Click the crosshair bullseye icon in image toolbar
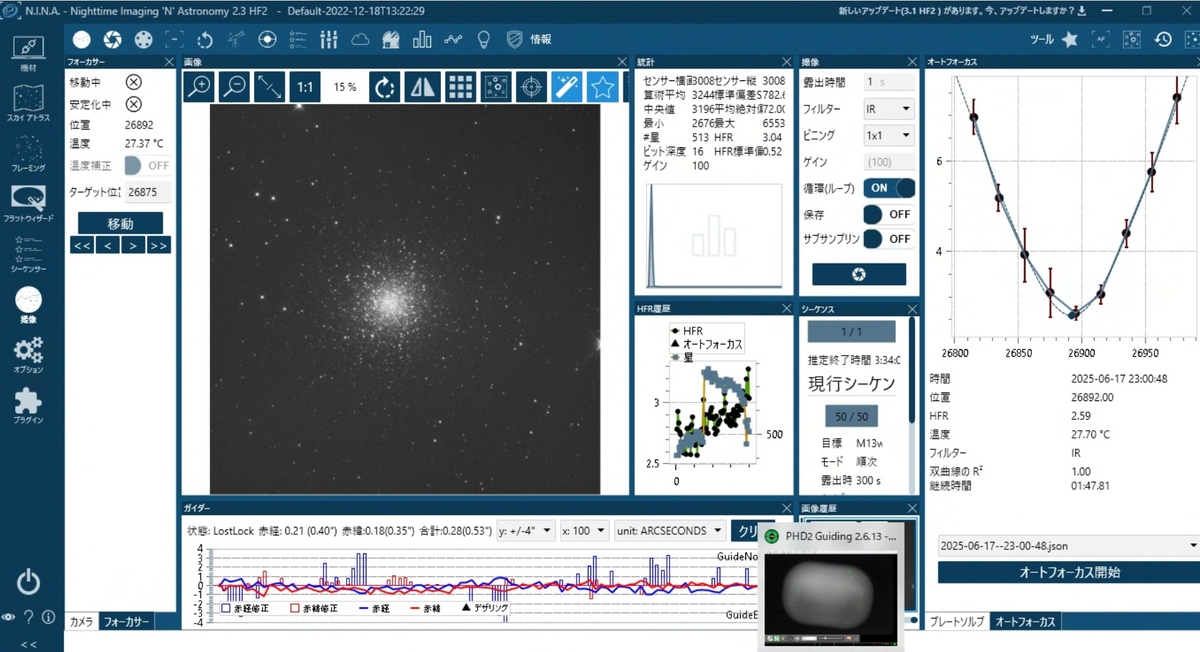The image size is (1200, 652). pyautogui.click(x=532, y=87)
